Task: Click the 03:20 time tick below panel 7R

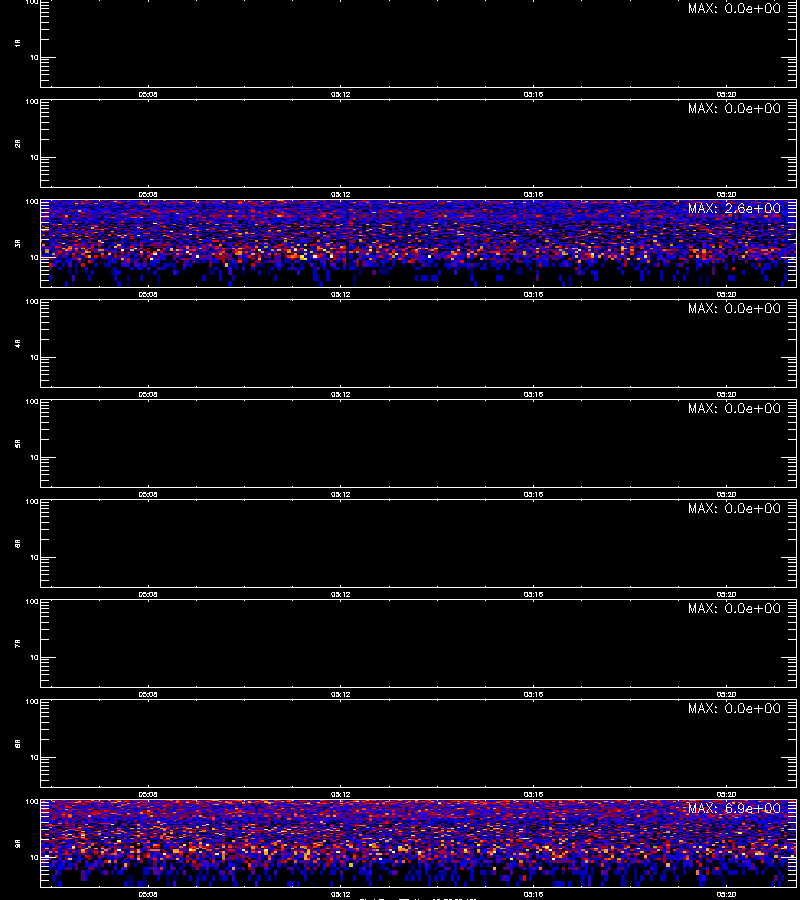Action: click(x=726, y=695)
